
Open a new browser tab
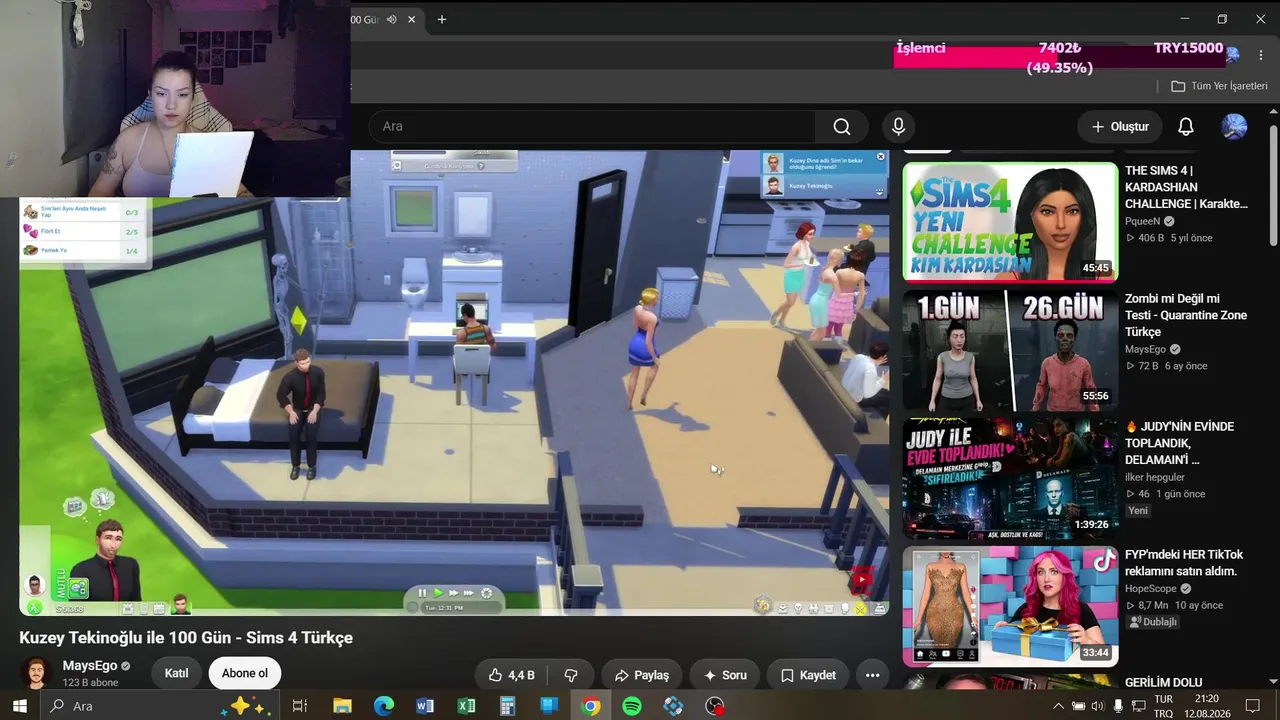coord(441,19)
